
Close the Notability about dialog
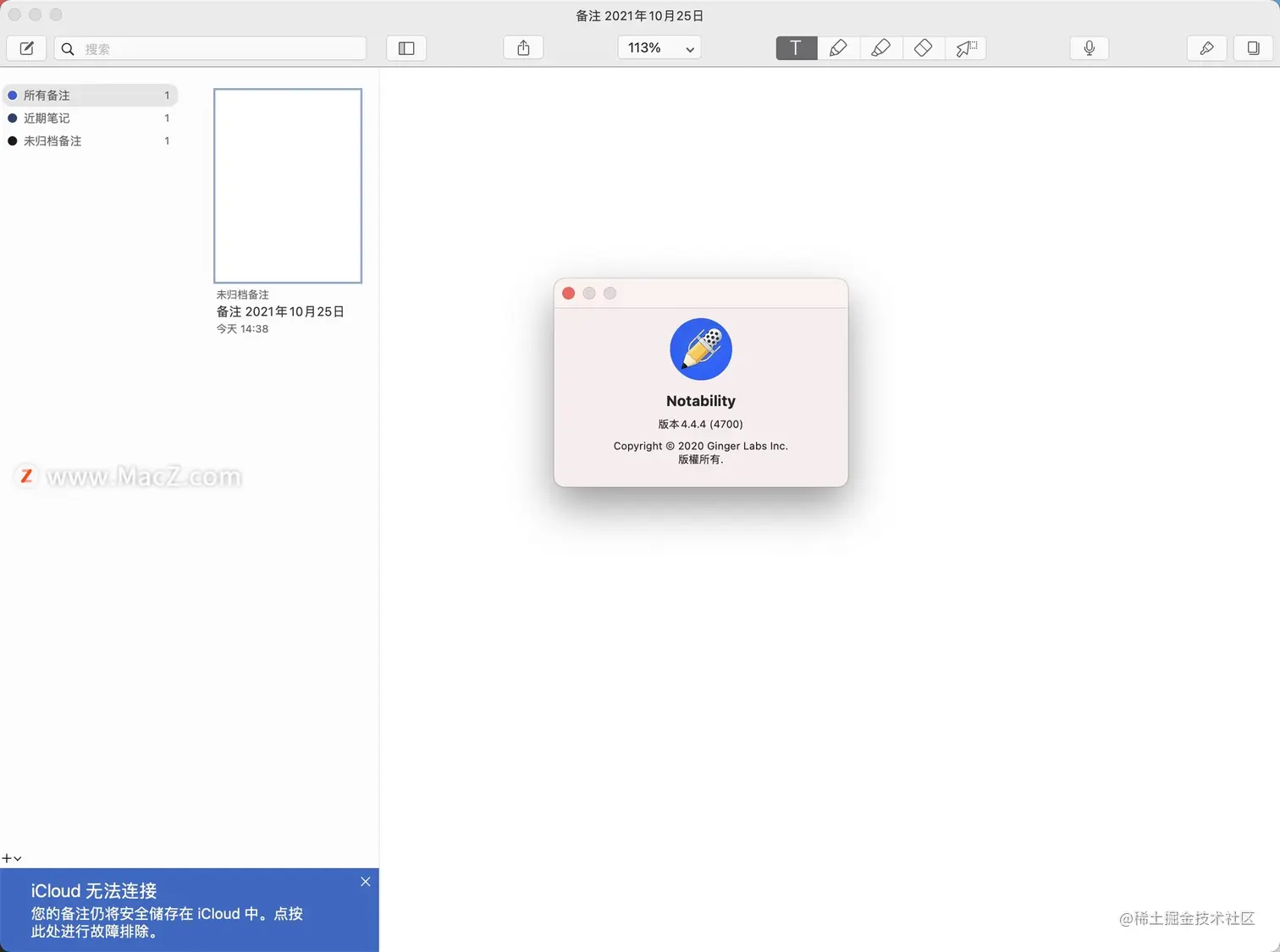coord(569,293)
